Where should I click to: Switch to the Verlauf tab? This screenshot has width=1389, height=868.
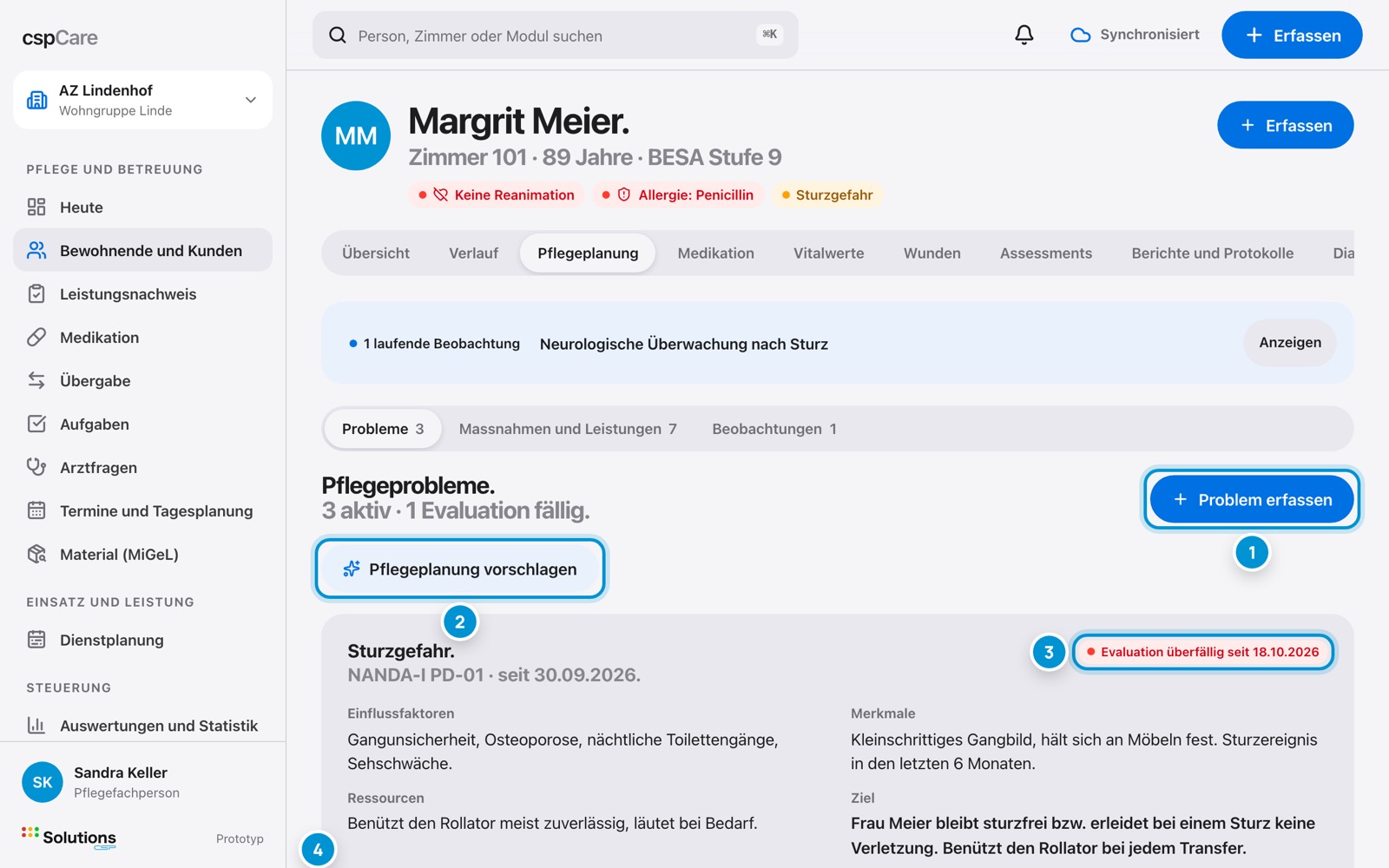pos(474,253)
